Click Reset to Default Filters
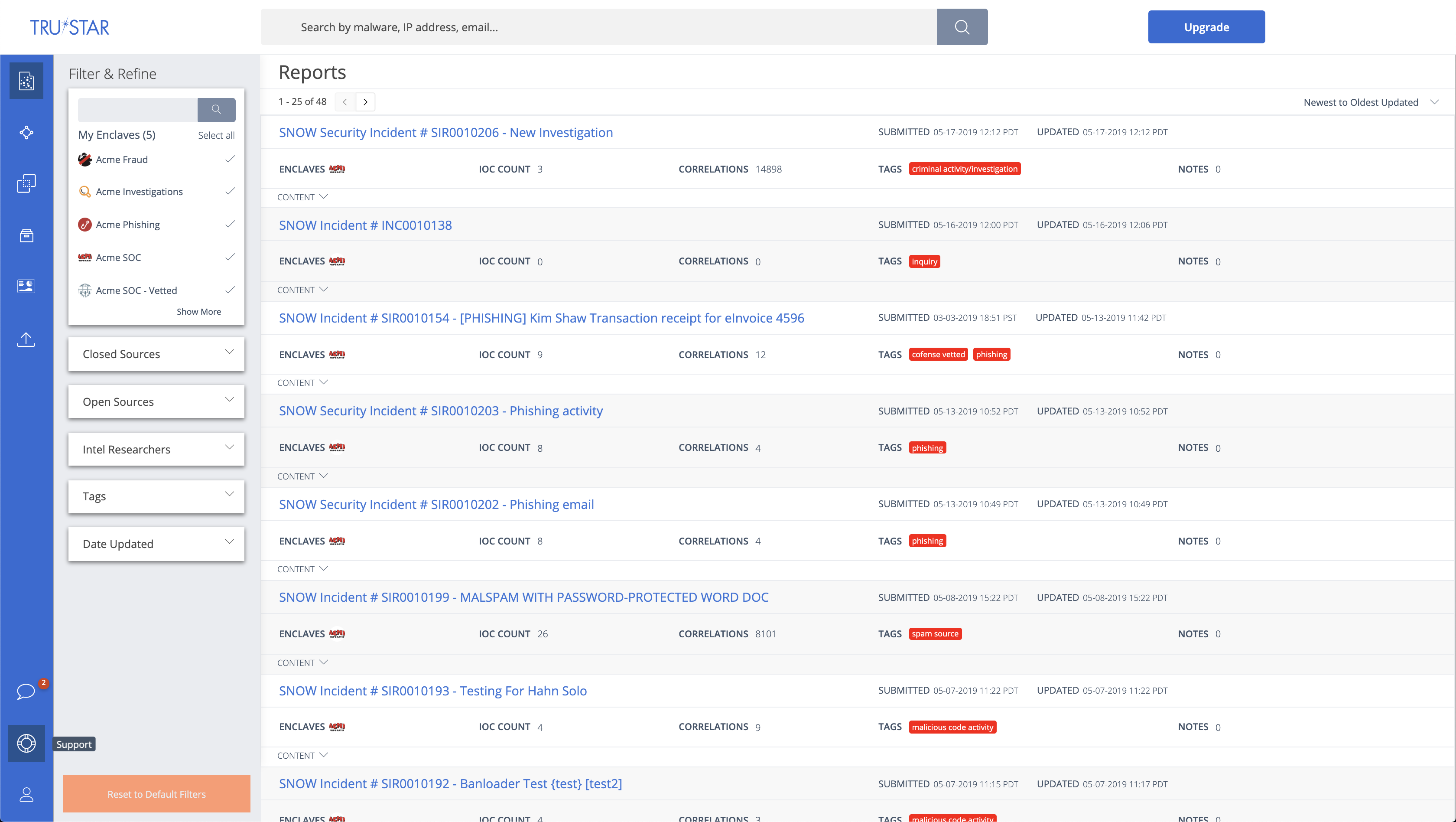 (x=156, y=794)
